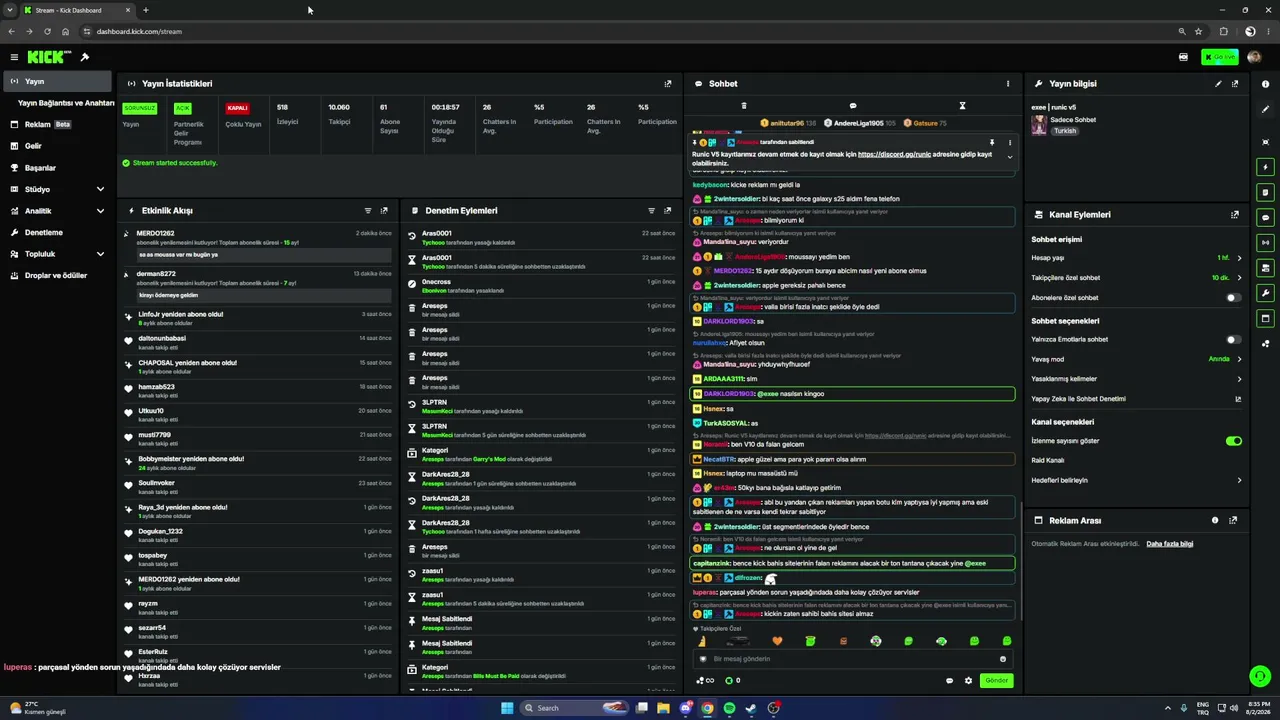The image size is (1280, 720).
Task: Toggle the wrench widget in the right rail
Action: click(1266, 293)
